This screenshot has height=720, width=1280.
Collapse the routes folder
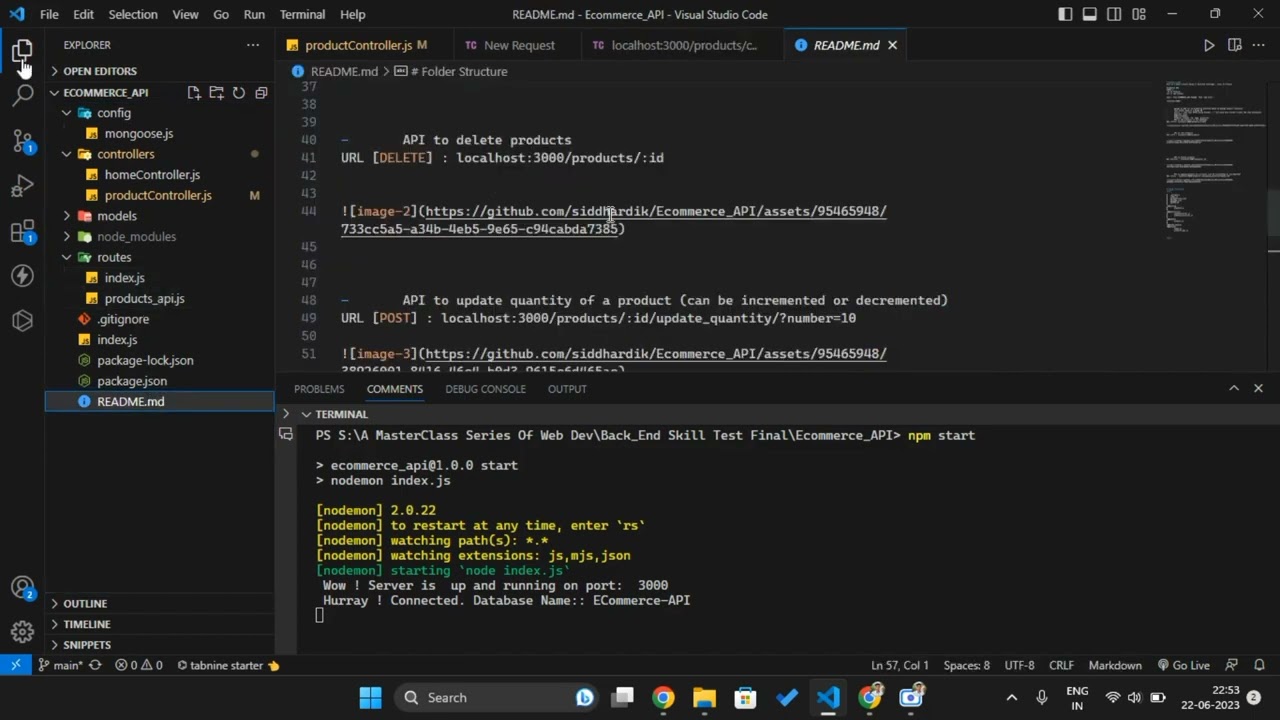point(67,257)
